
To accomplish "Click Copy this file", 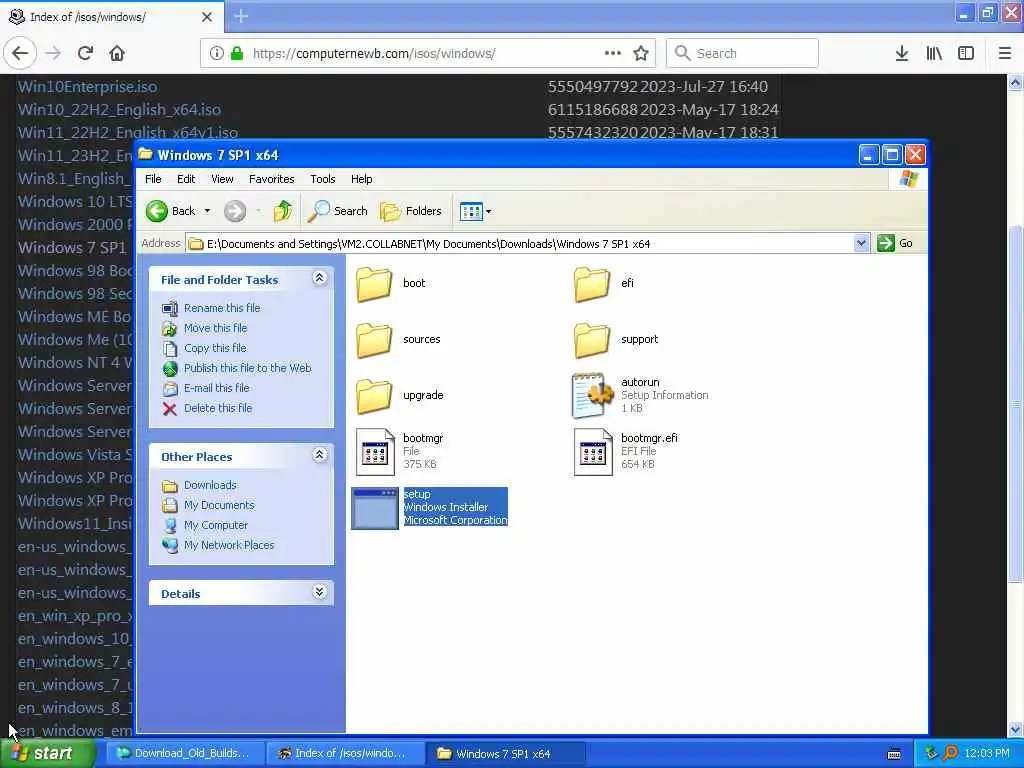I will 215,348.
